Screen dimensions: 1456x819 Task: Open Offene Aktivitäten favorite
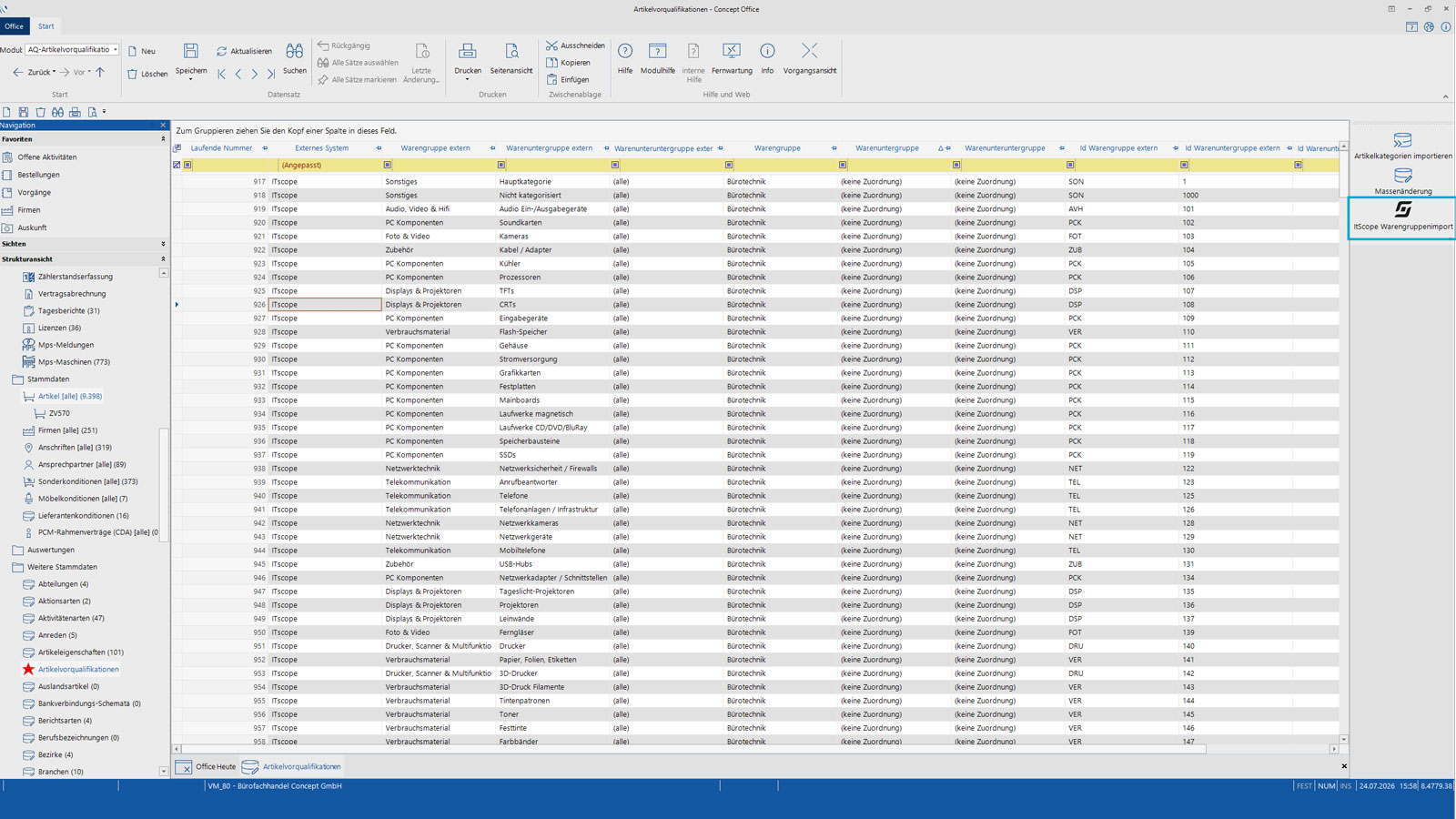[x=46, y=157]
